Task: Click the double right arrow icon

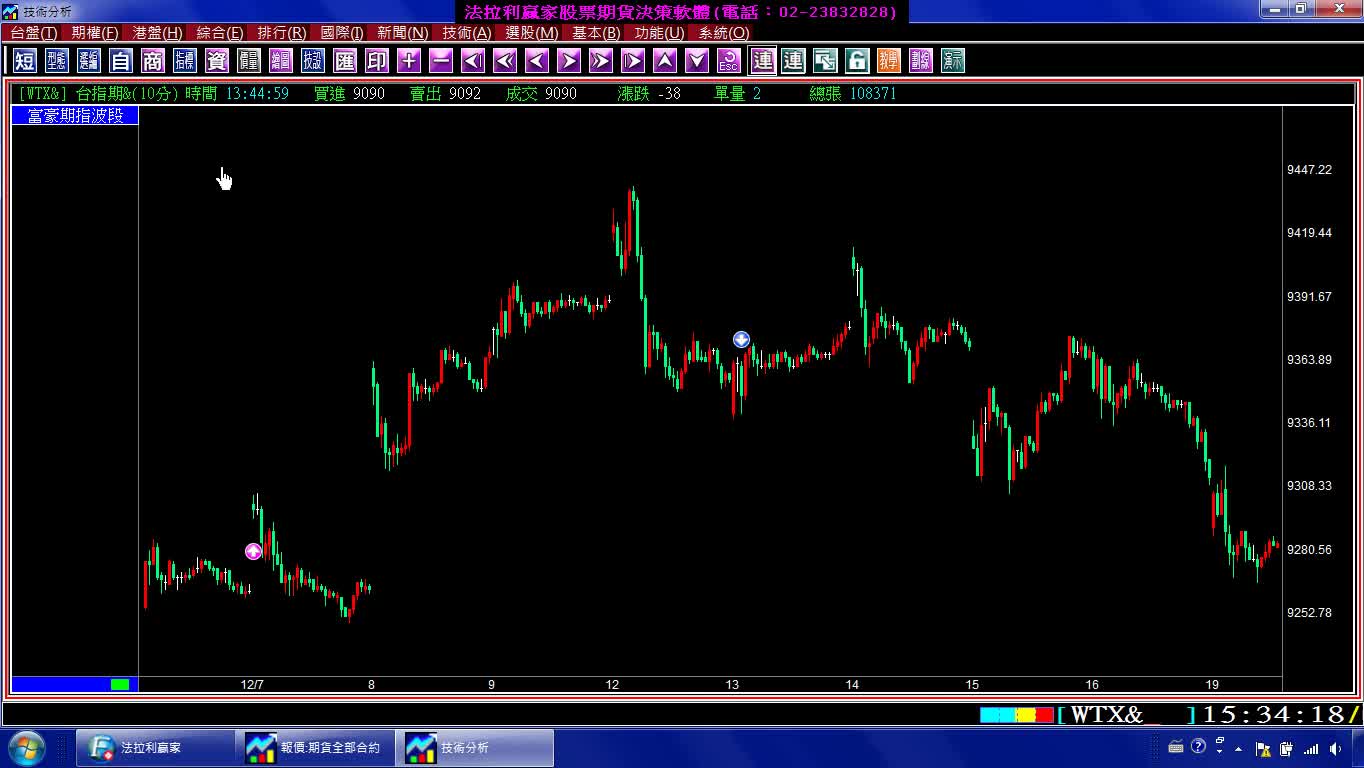Action: click(x=601, y=61)
